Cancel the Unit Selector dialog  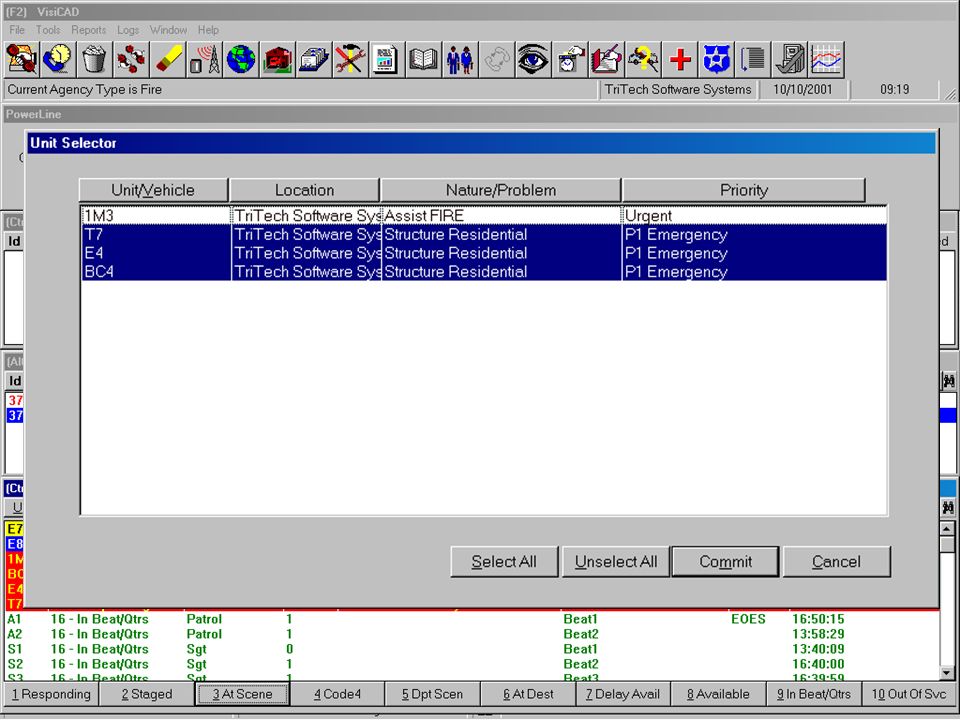point(836,561)
